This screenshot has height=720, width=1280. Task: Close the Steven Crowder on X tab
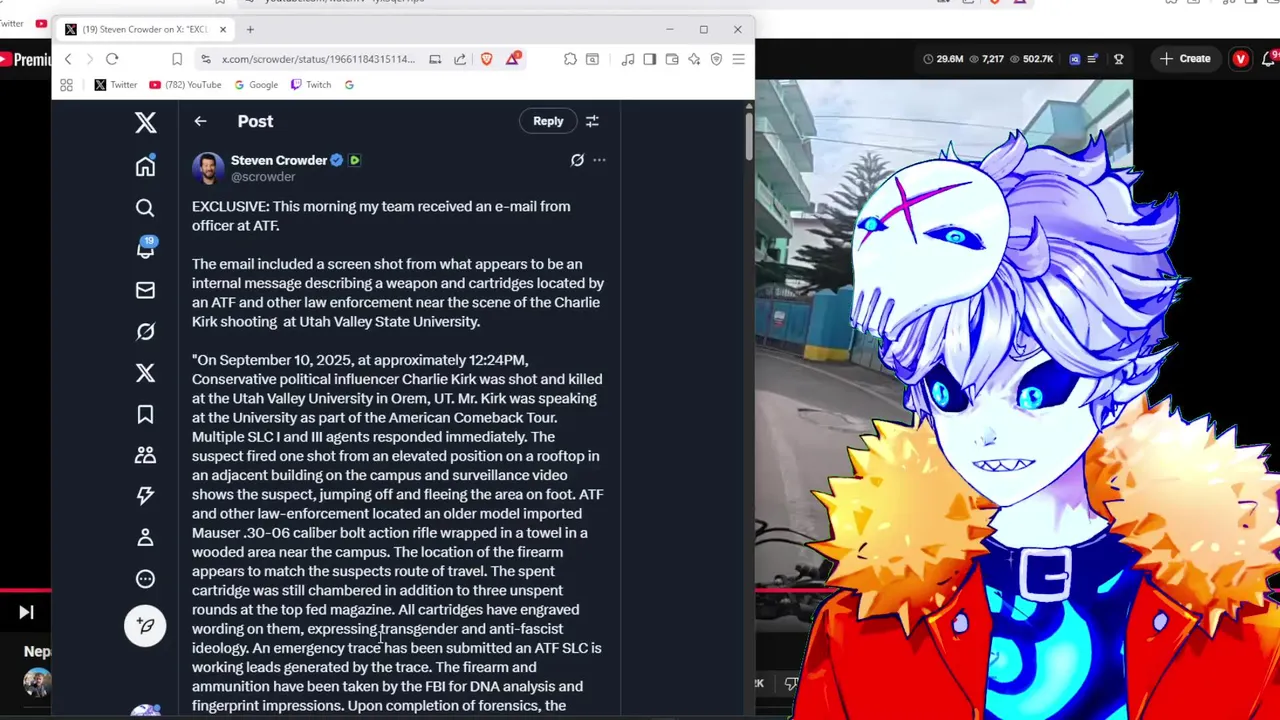pos(222,29)
